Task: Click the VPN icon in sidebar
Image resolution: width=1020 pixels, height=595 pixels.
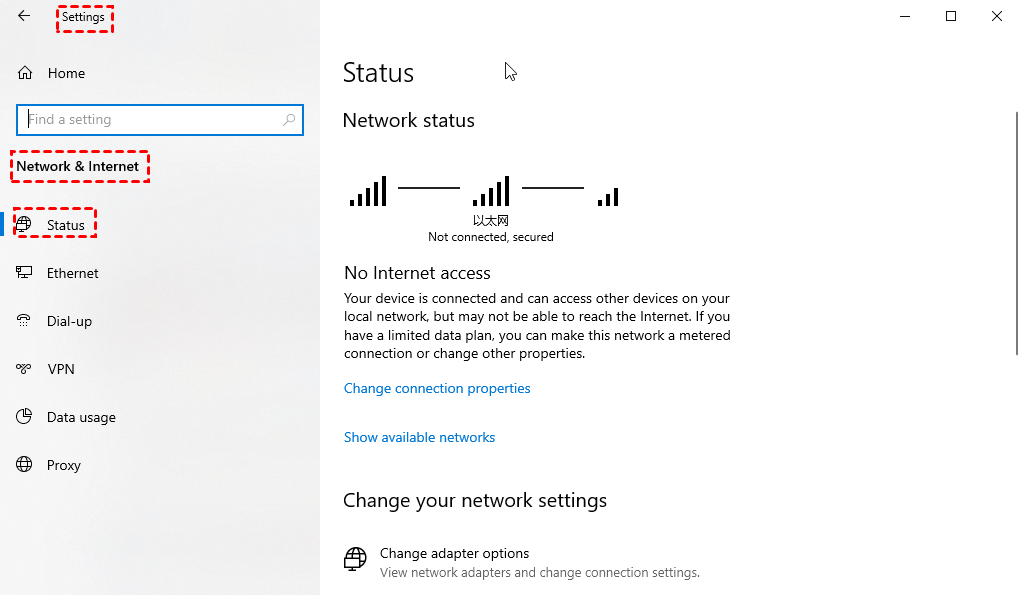Action: pyautogui.click(x=23, y=369)
